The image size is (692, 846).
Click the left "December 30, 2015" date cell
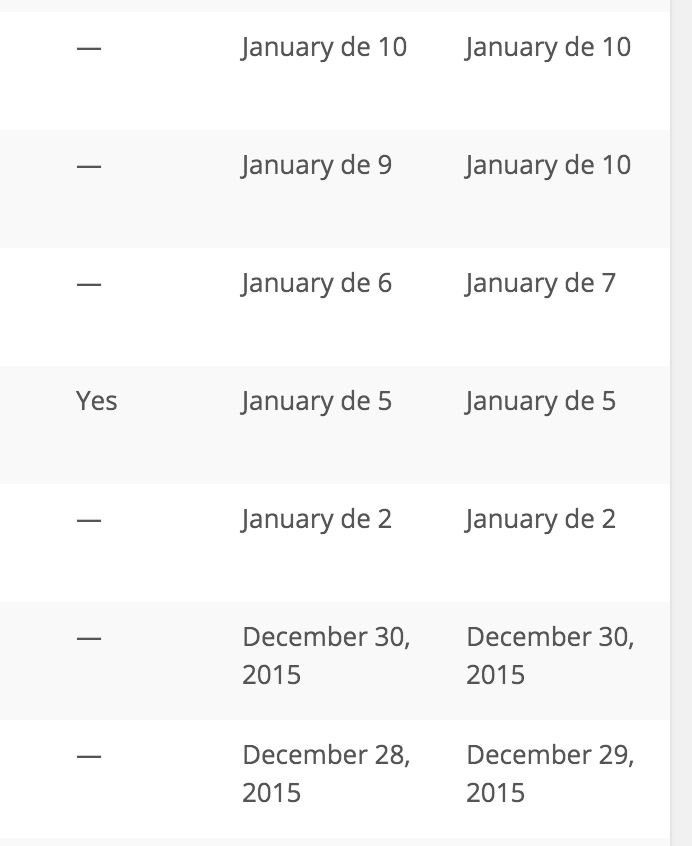click(x=326, y=656)
